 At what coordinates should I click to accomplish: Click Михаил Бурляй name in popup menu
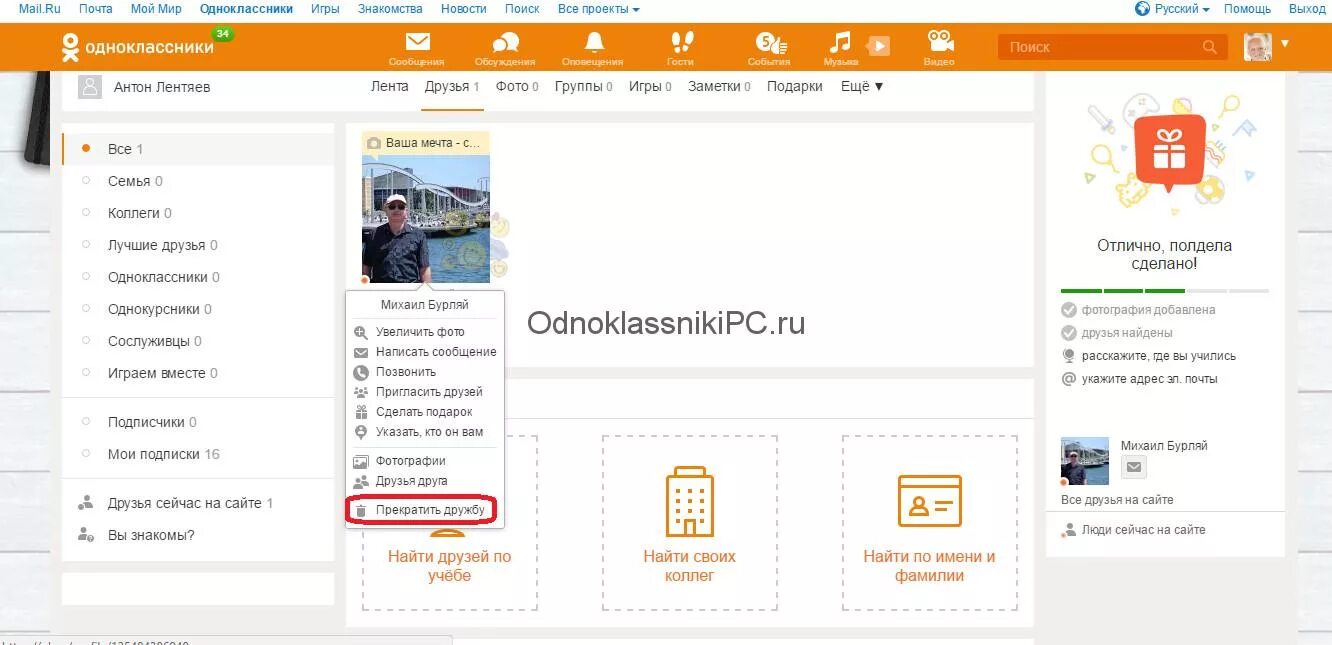tap(425, 305)
